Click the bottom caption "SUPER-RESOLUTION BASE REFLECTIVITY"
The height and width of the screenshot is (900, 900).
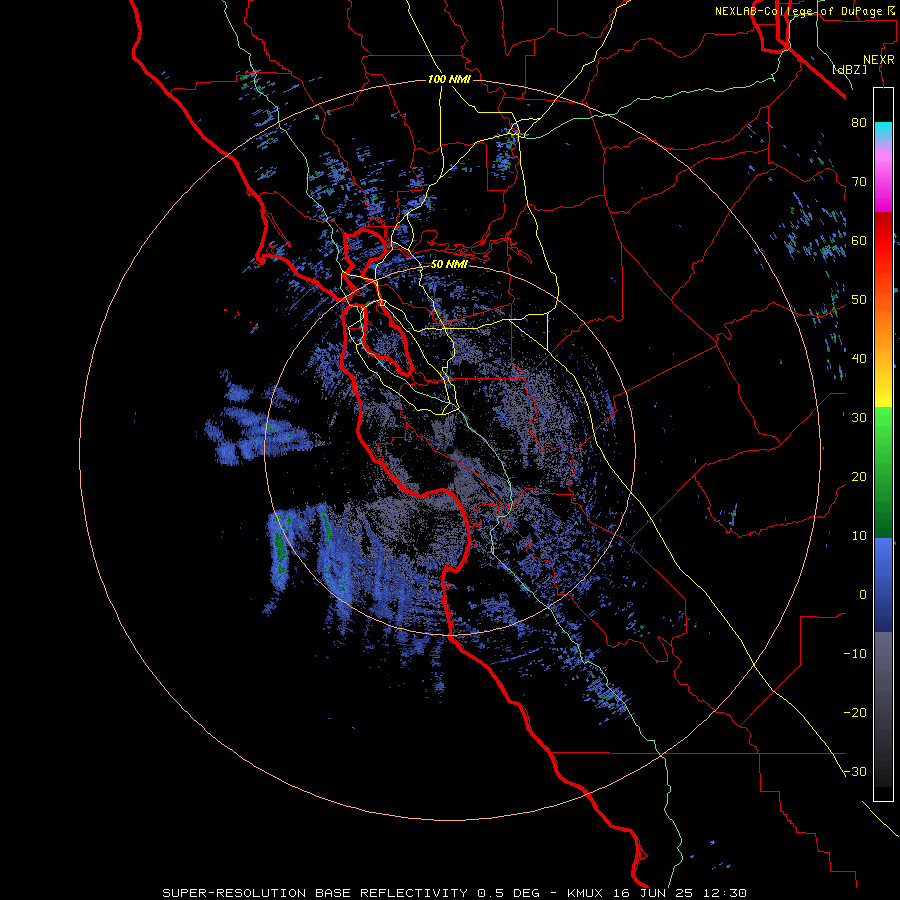(315, 893)
